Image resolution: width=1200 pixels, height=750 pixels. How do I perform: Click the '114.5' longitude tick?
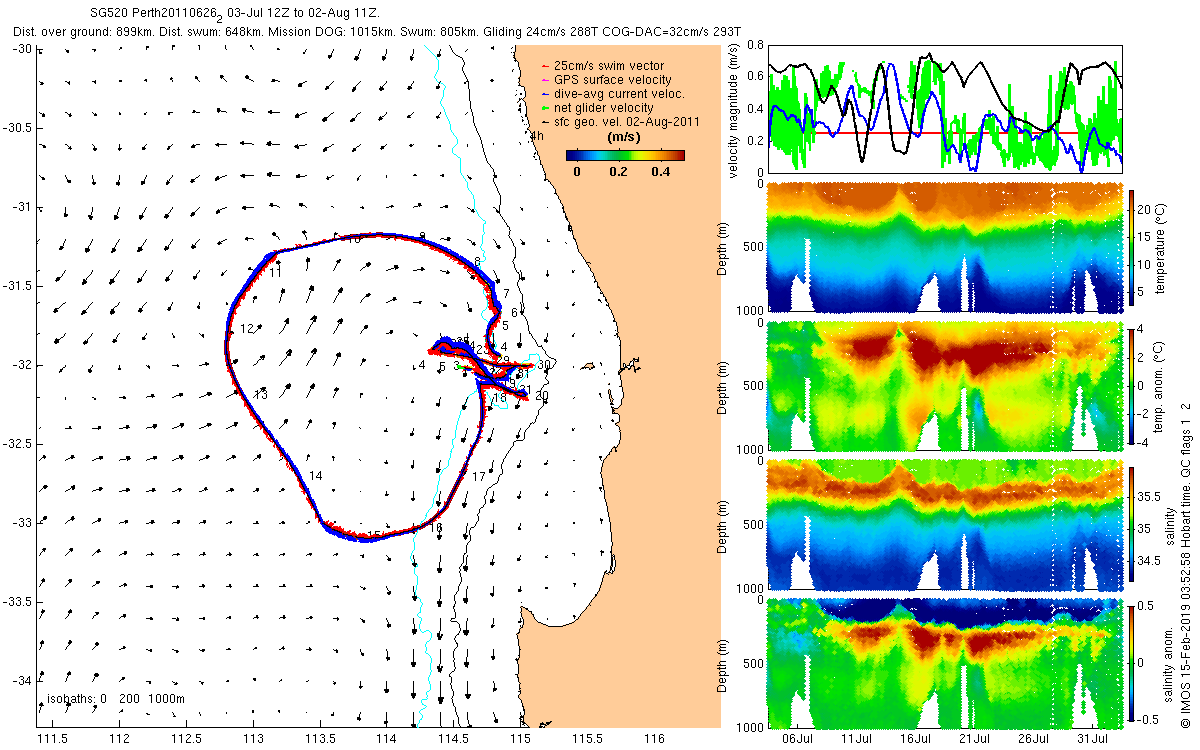coord(453,738)
